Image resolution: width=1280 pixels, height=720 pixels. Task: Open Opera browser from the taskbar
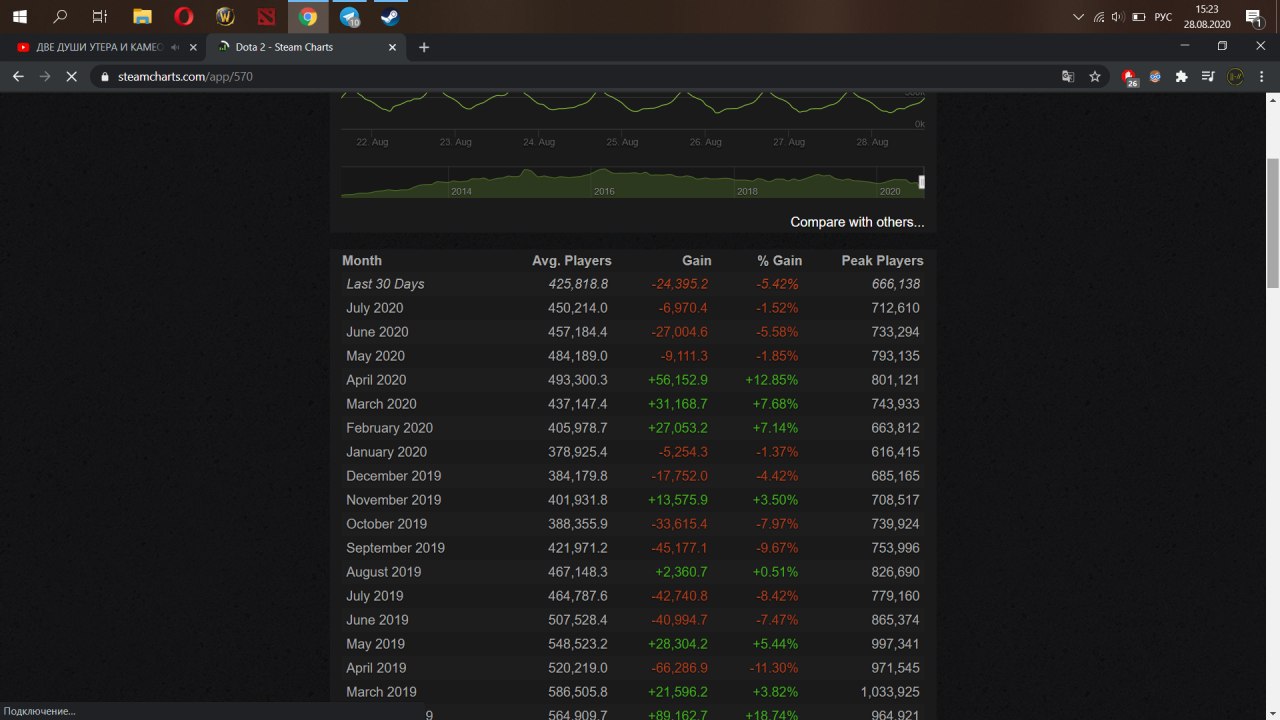click(183, 16)
